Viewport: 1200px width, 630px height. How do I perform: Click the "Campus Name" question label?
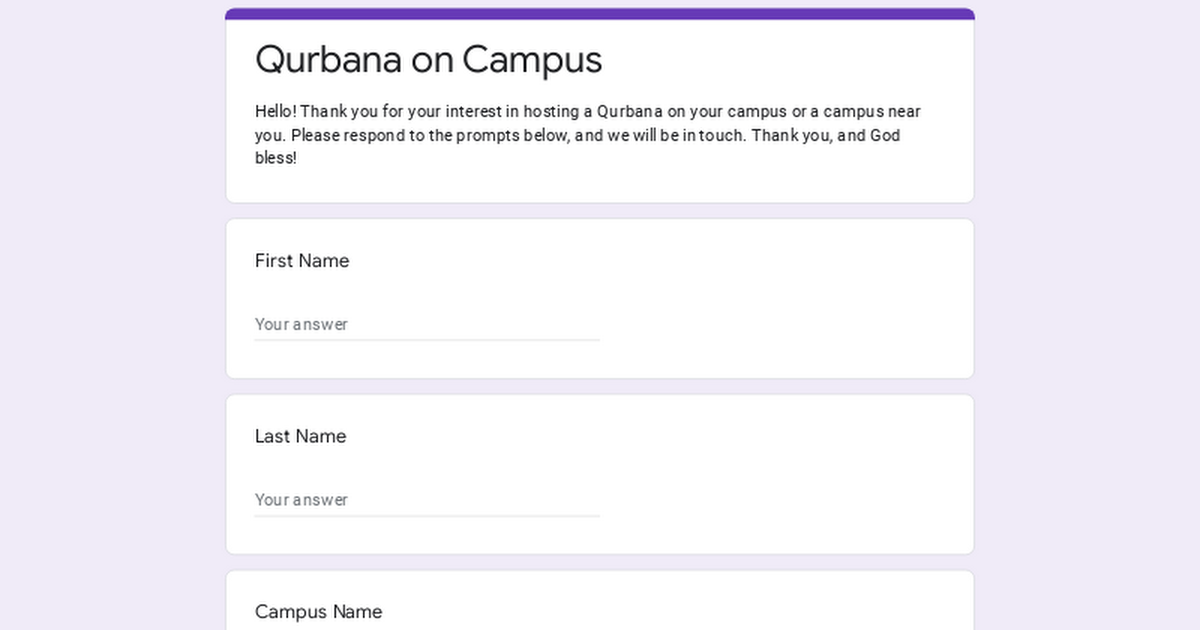pos(318,611)
